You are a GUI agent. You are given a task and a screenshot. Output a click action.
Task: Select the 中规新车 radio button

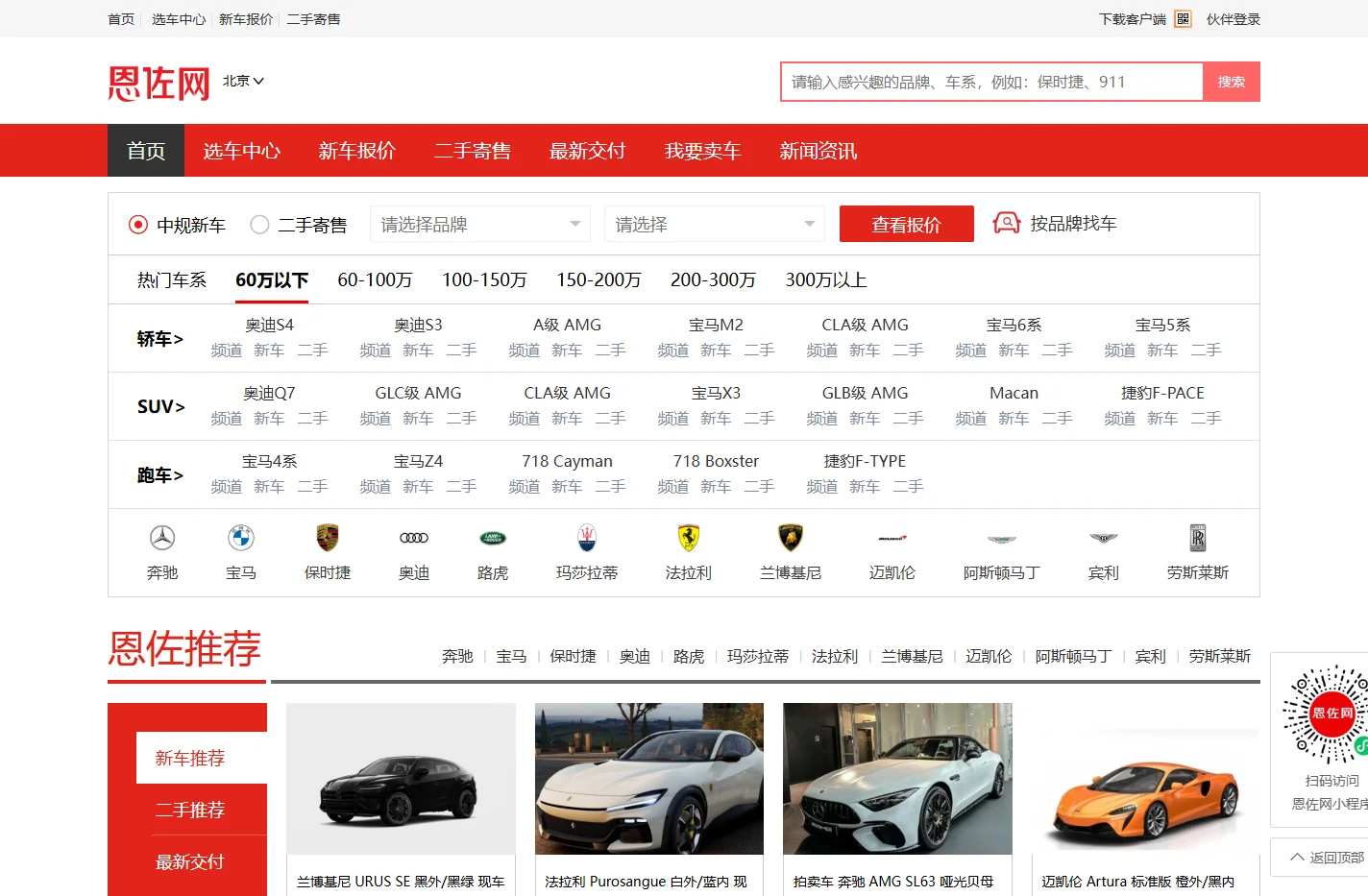point(138,225)
